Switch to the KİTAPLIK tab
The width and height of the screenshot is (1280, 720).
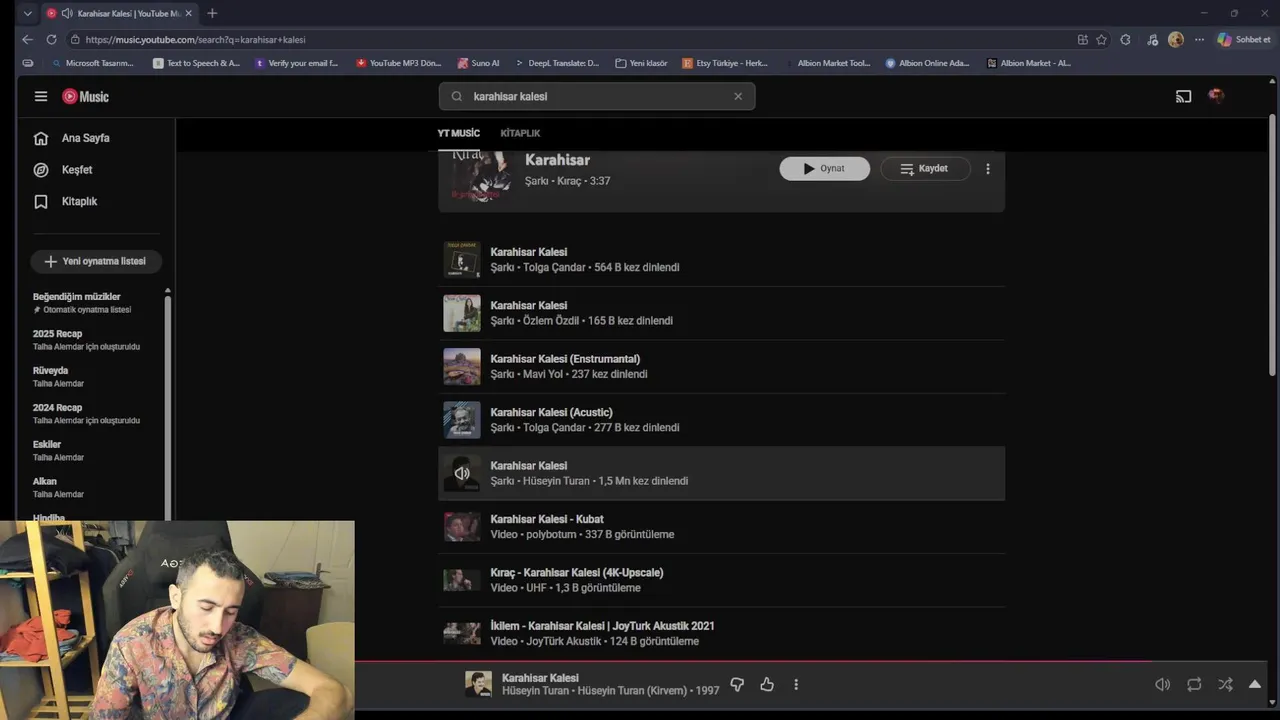click(520, 133)
